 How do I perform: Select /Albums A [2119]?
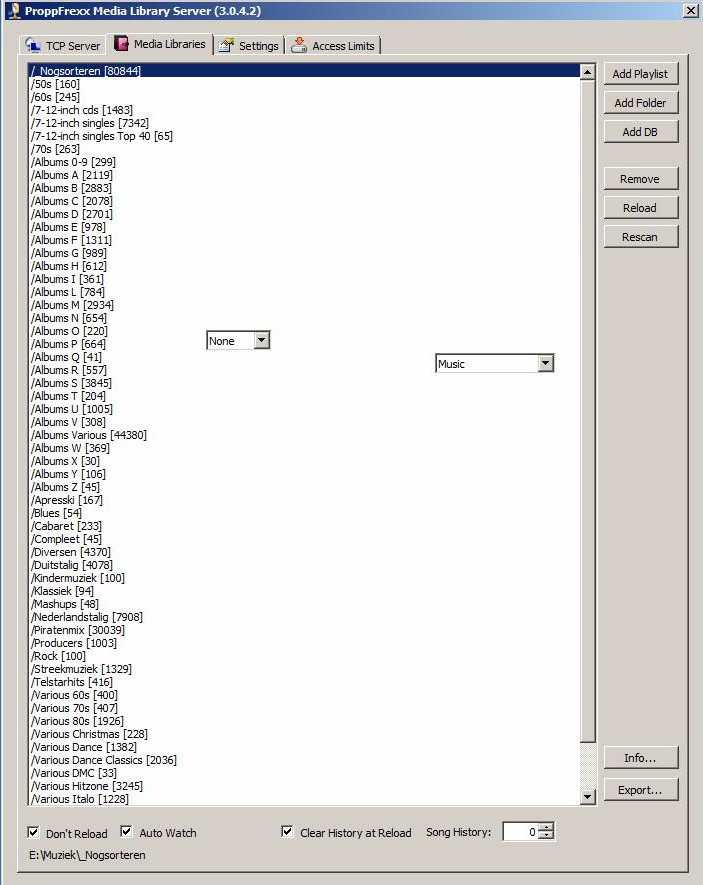point(304,175)
